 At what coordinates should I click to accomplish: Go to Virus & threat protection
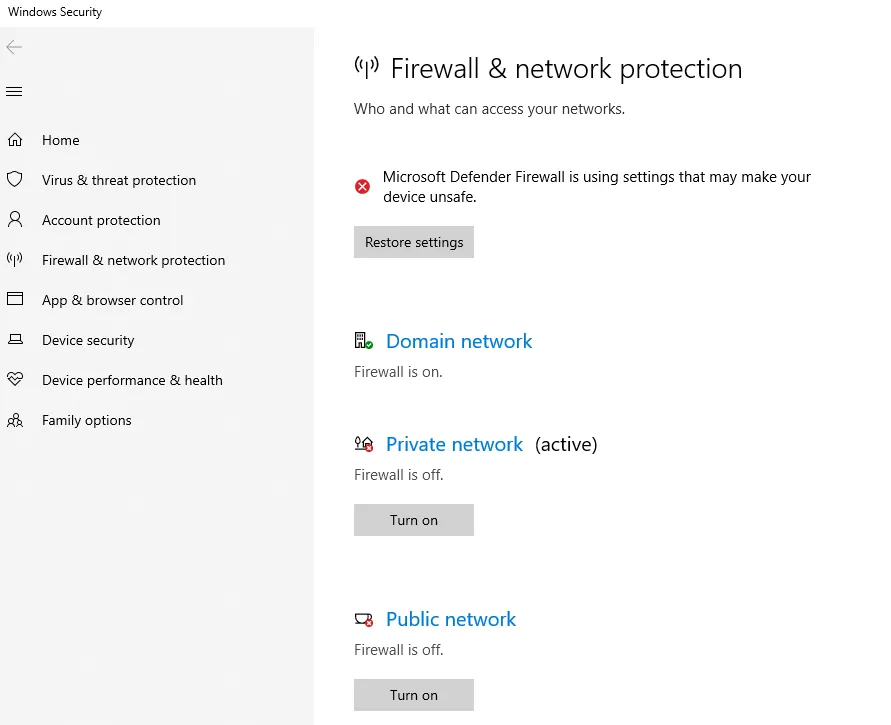point(119,180)
